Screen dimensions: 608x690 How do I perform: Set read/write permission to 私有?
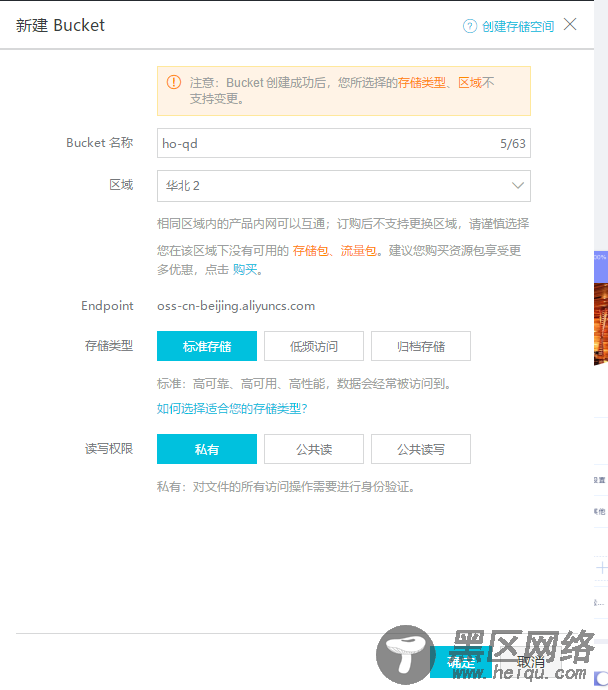[207, 449]
